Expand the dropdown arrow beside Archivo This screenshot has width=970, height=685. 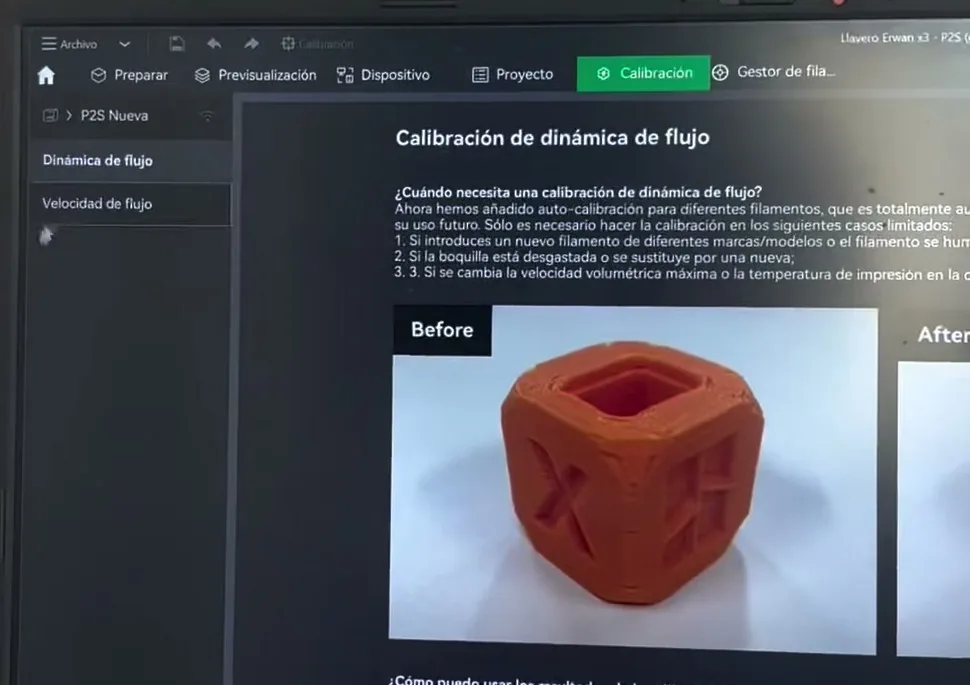pyautogui.click(x=124, y=44)
